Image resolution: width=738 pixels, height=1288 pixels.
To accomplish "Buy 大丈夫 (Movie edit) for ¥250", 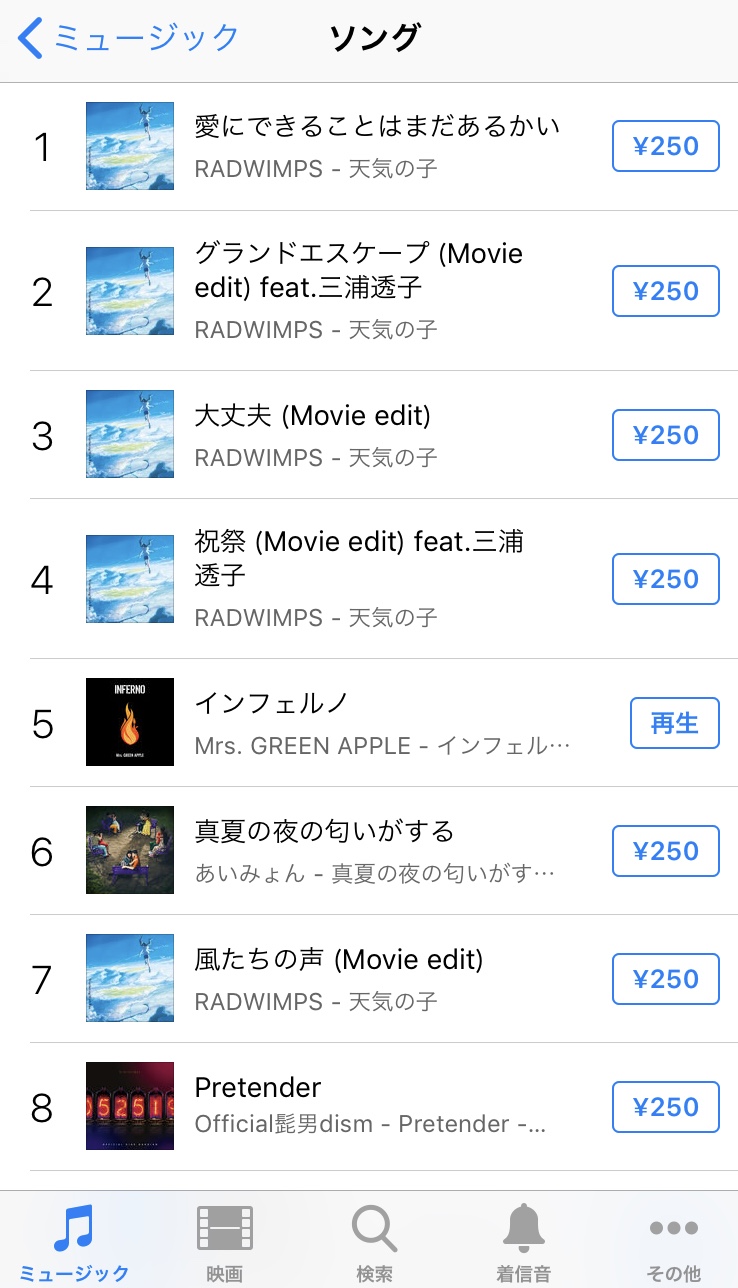I will pos(665,435).
